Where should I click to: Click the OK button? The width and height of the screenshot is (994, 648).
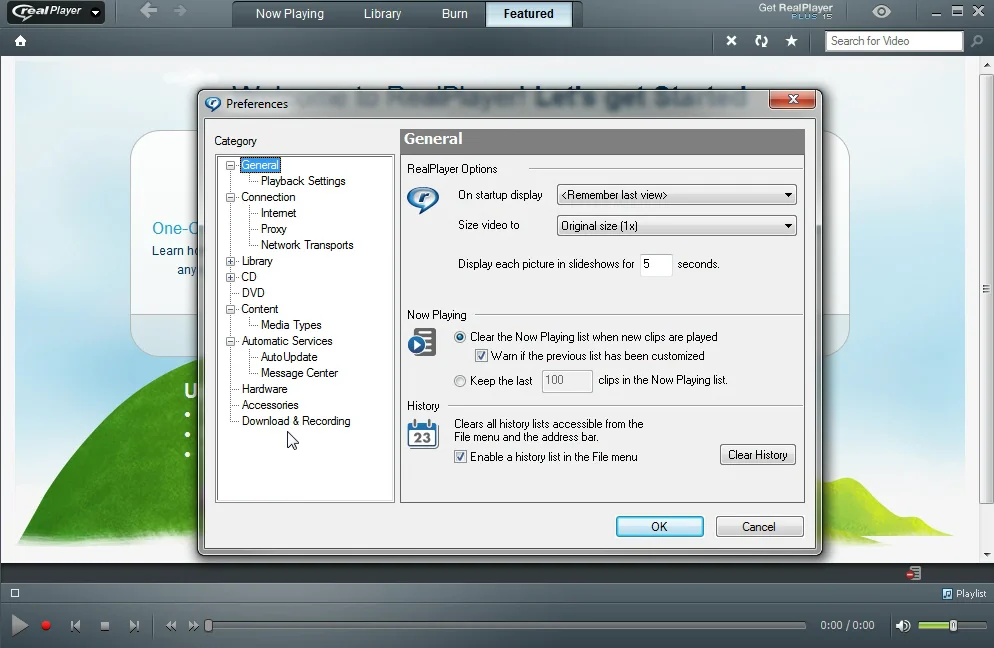click(x=659, y=526)
